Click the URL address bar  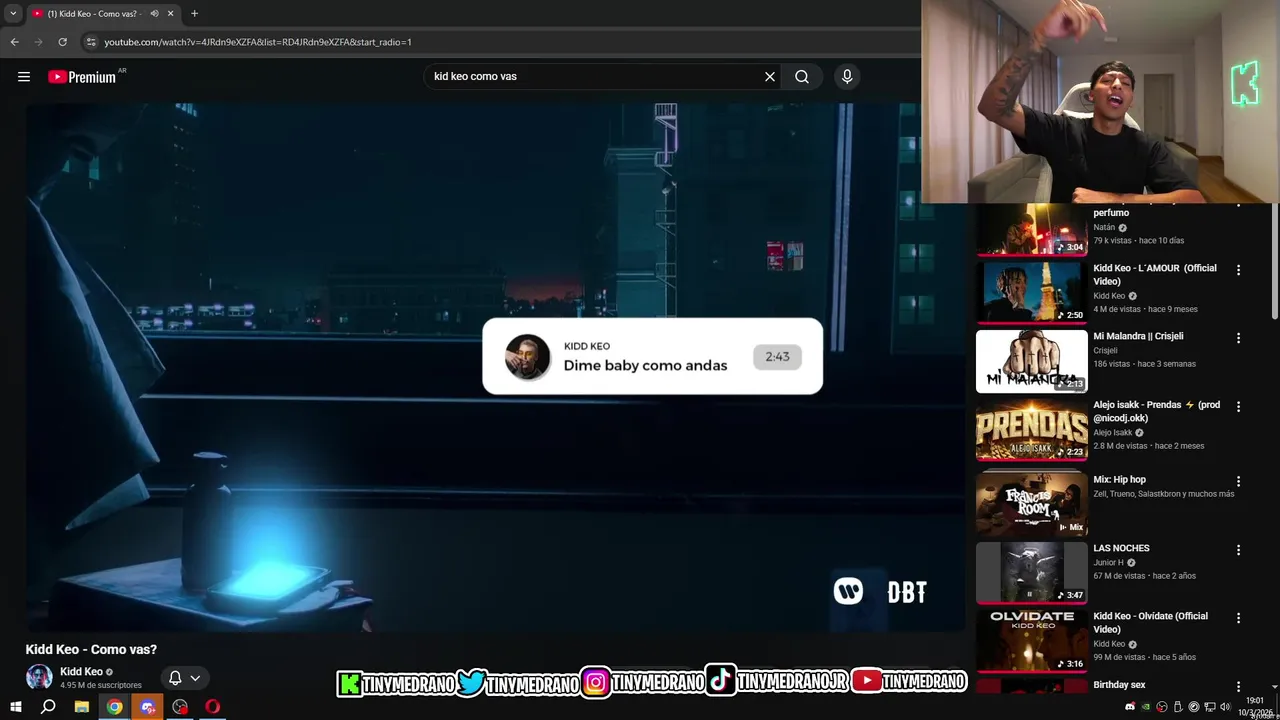[500, 42]
